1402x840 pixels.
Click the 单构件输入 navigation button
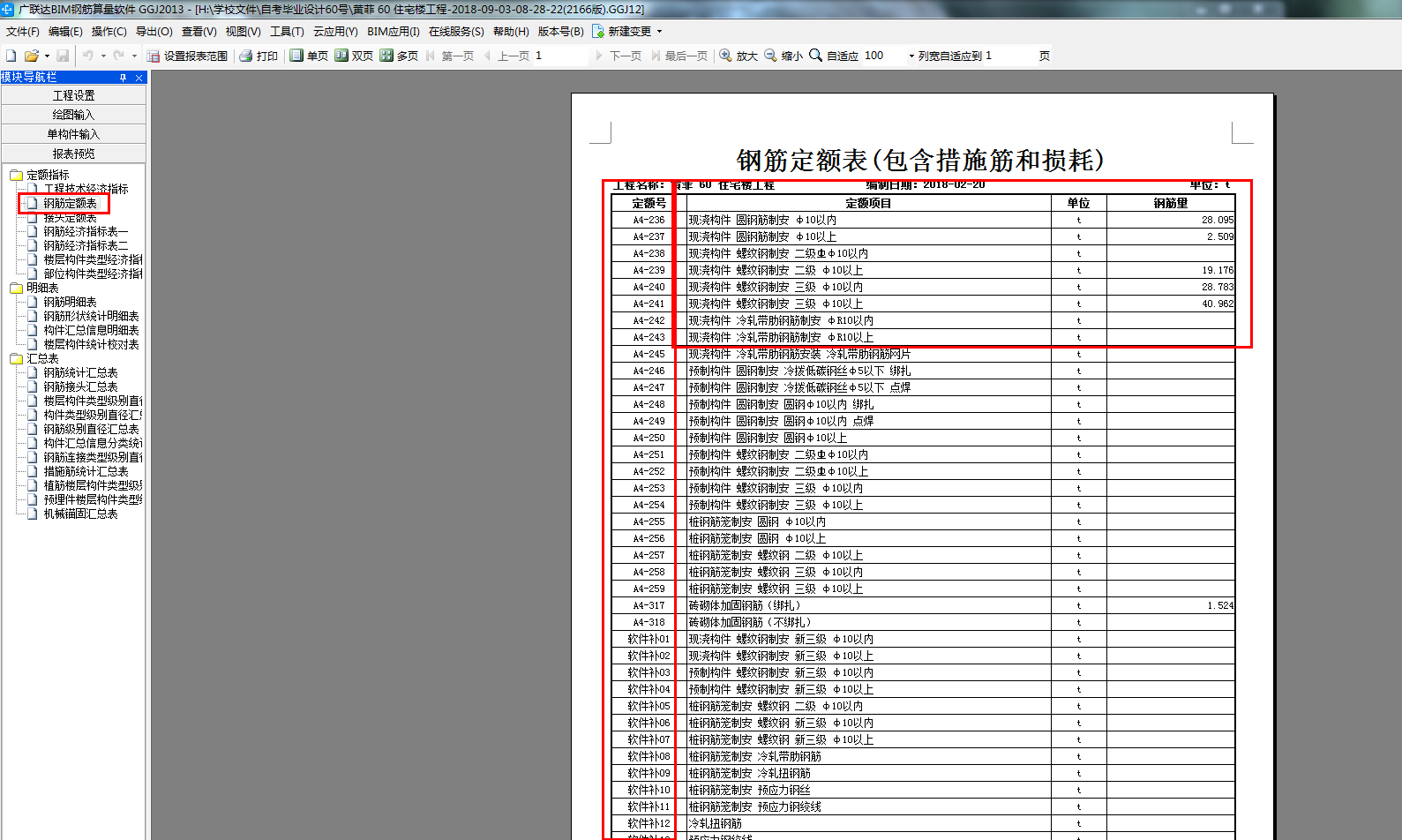click(x=73, y=134)
